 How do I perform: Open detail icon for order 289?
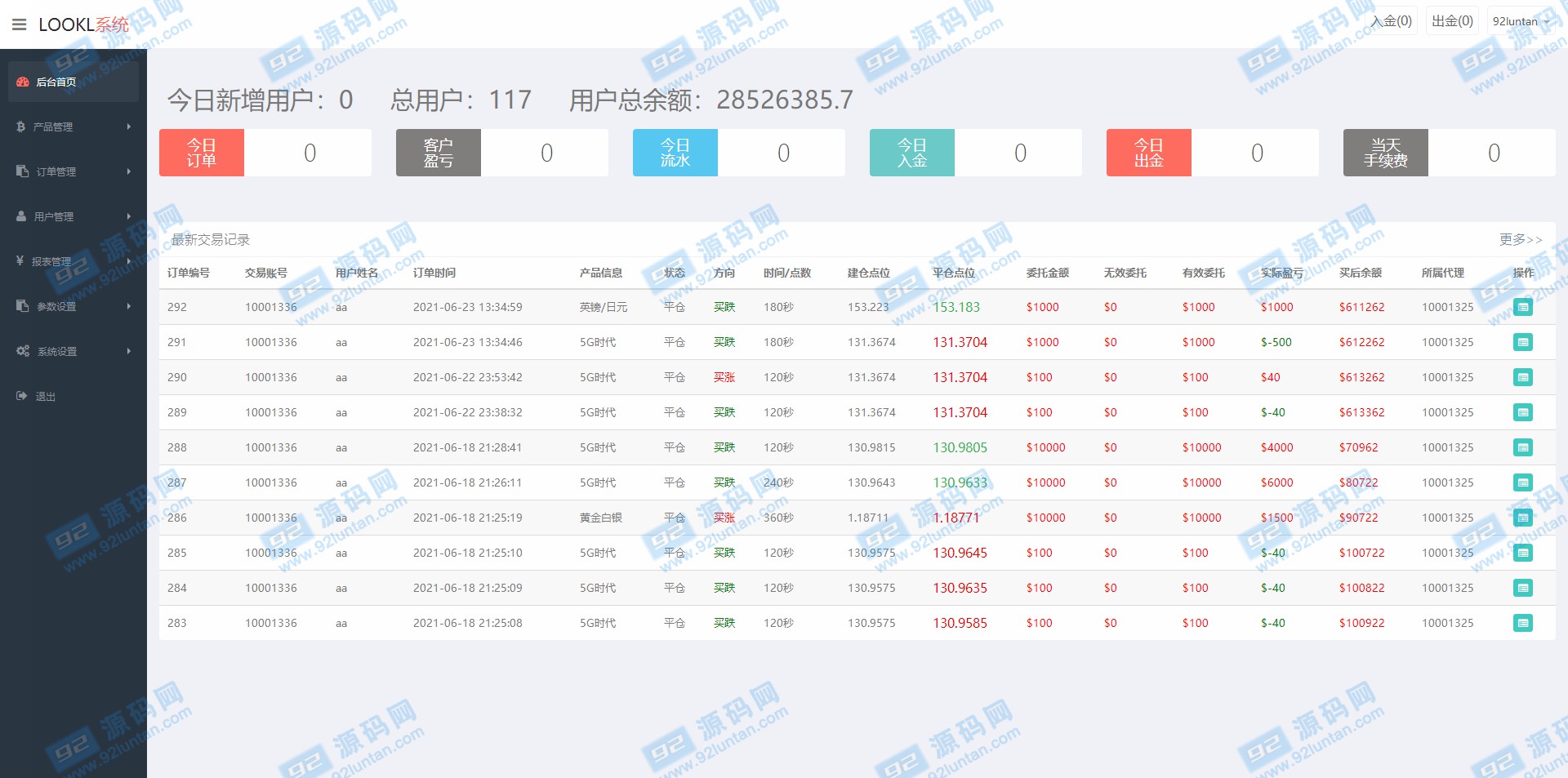(x=1523, y=412)
